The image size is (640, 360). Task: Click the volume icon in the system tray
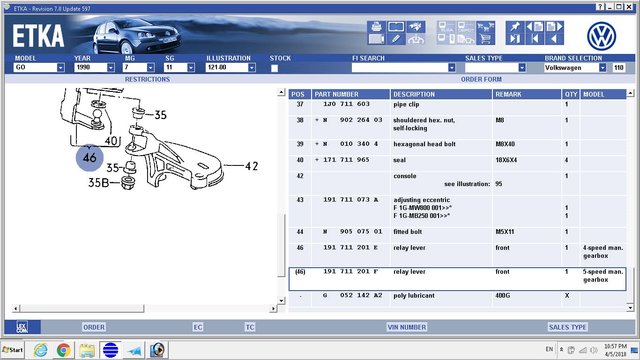click(x=593, y=350)
